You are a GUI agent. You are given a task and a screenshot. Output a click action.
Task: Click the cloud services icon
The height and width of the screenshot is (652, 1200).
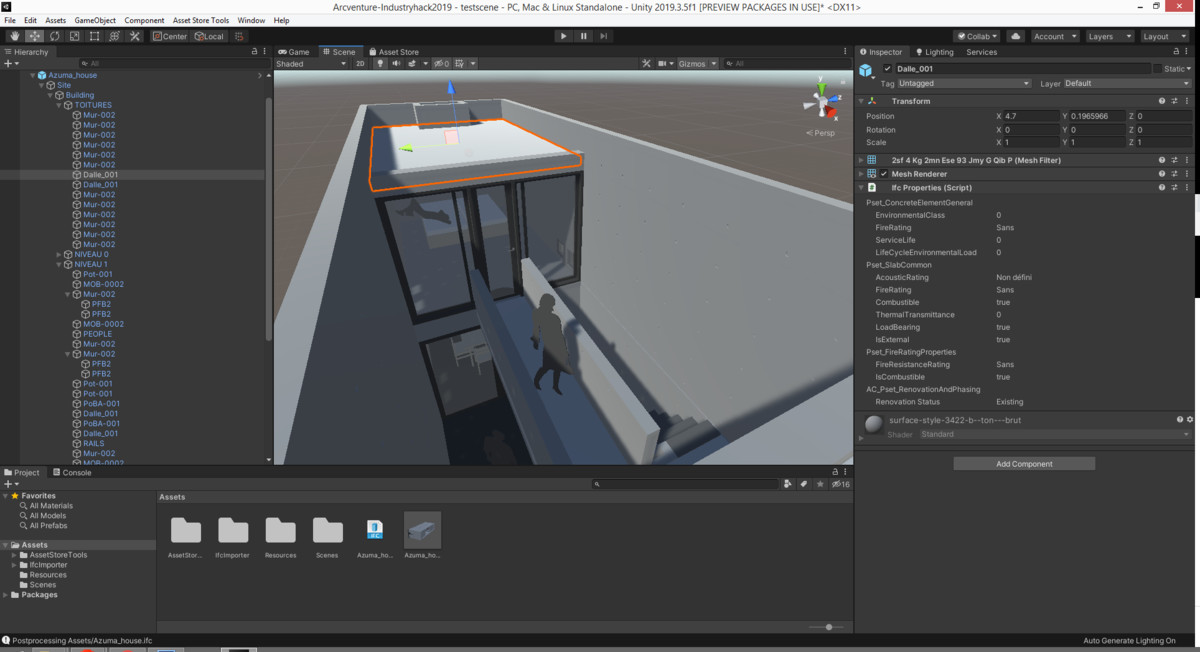tap(1016, 36)
